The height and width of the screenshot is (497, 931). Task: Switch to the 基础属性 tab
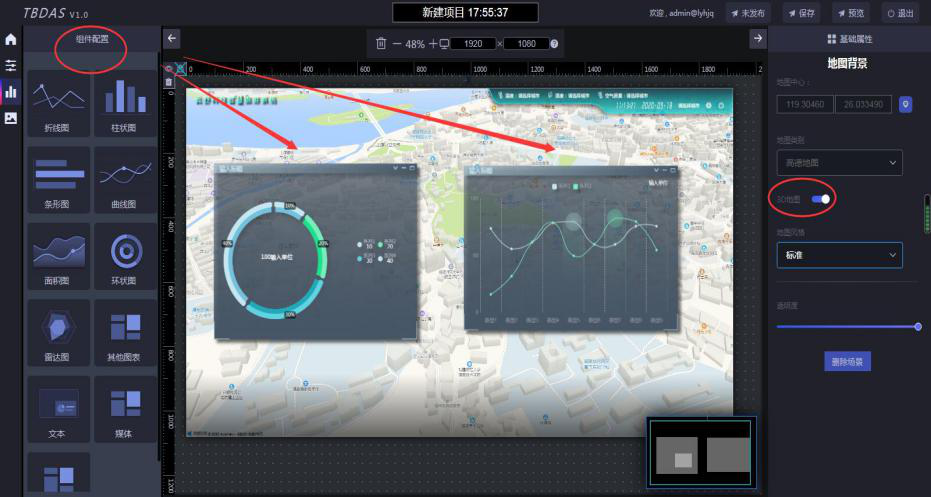pyautogui.click(x=850, y=39)
